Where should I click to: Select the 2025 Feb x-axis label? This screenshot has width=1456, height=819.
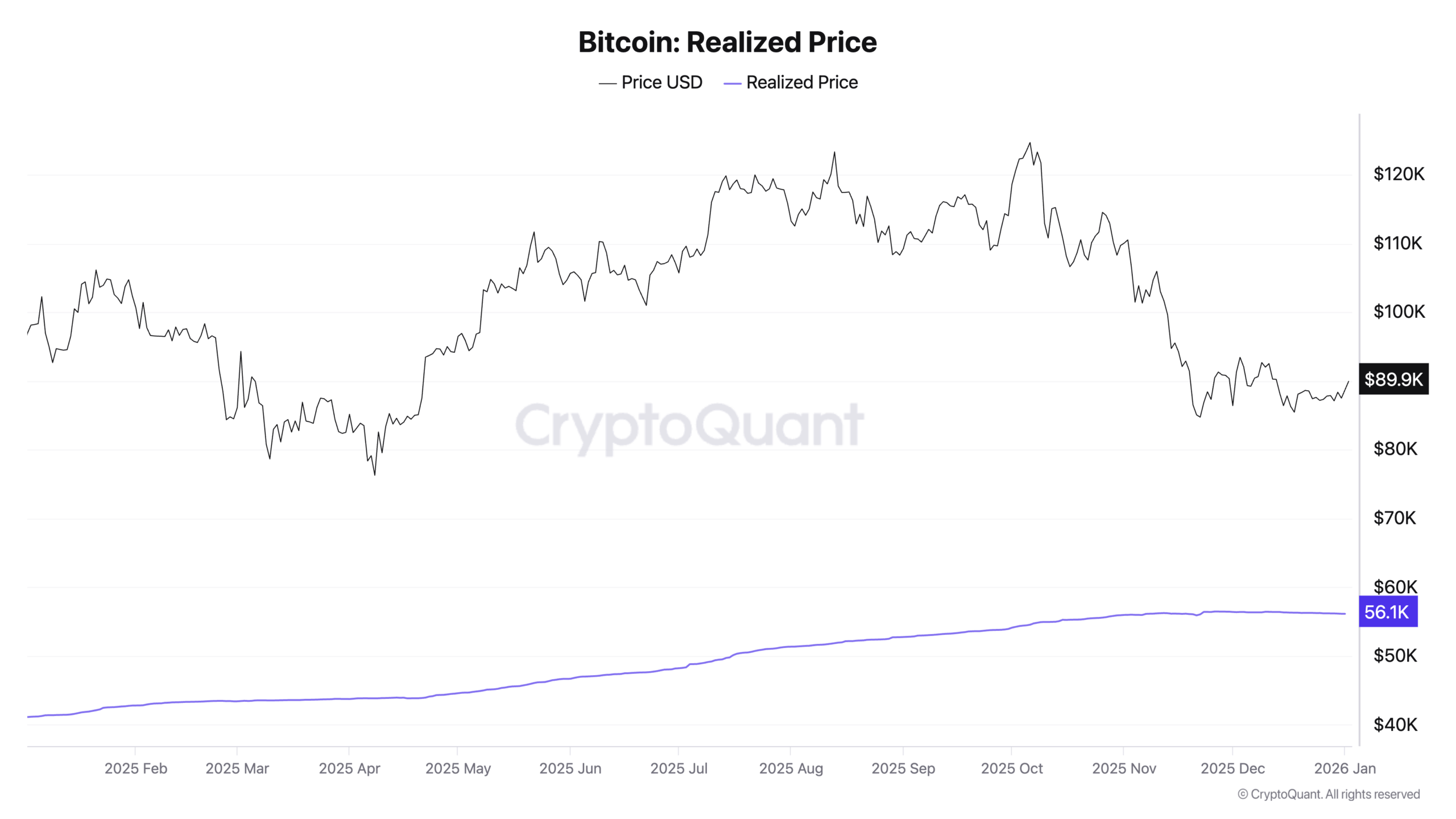pyautogui.click(x=136, y=768)
